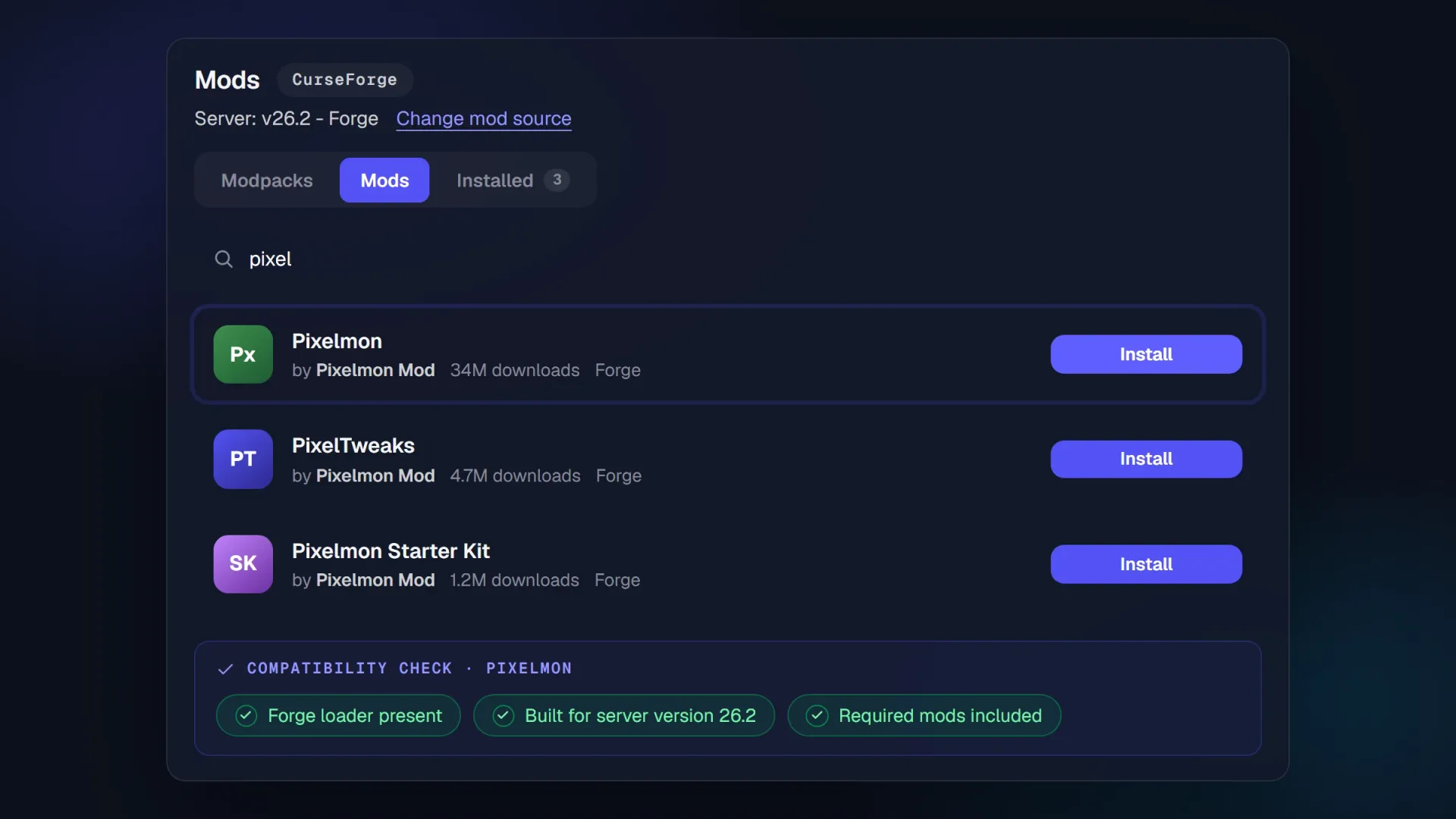Click the Pixelmon Starter Kit title
The width and height of the screenshot is (1456, 819).
pos(391,551)
